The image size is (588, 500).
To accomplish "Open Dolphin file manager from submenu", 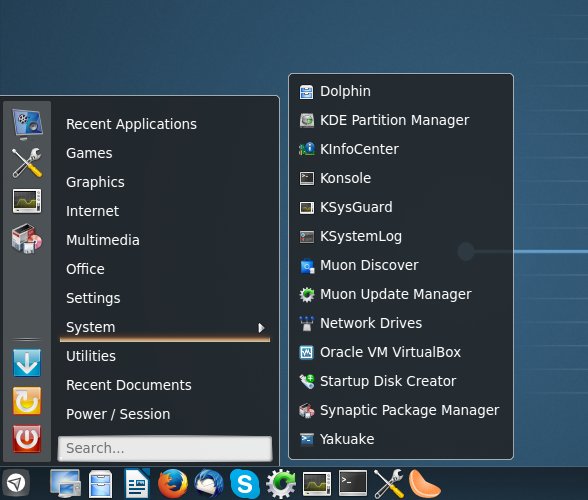I will pyautogui.click(x=401, y=92).
